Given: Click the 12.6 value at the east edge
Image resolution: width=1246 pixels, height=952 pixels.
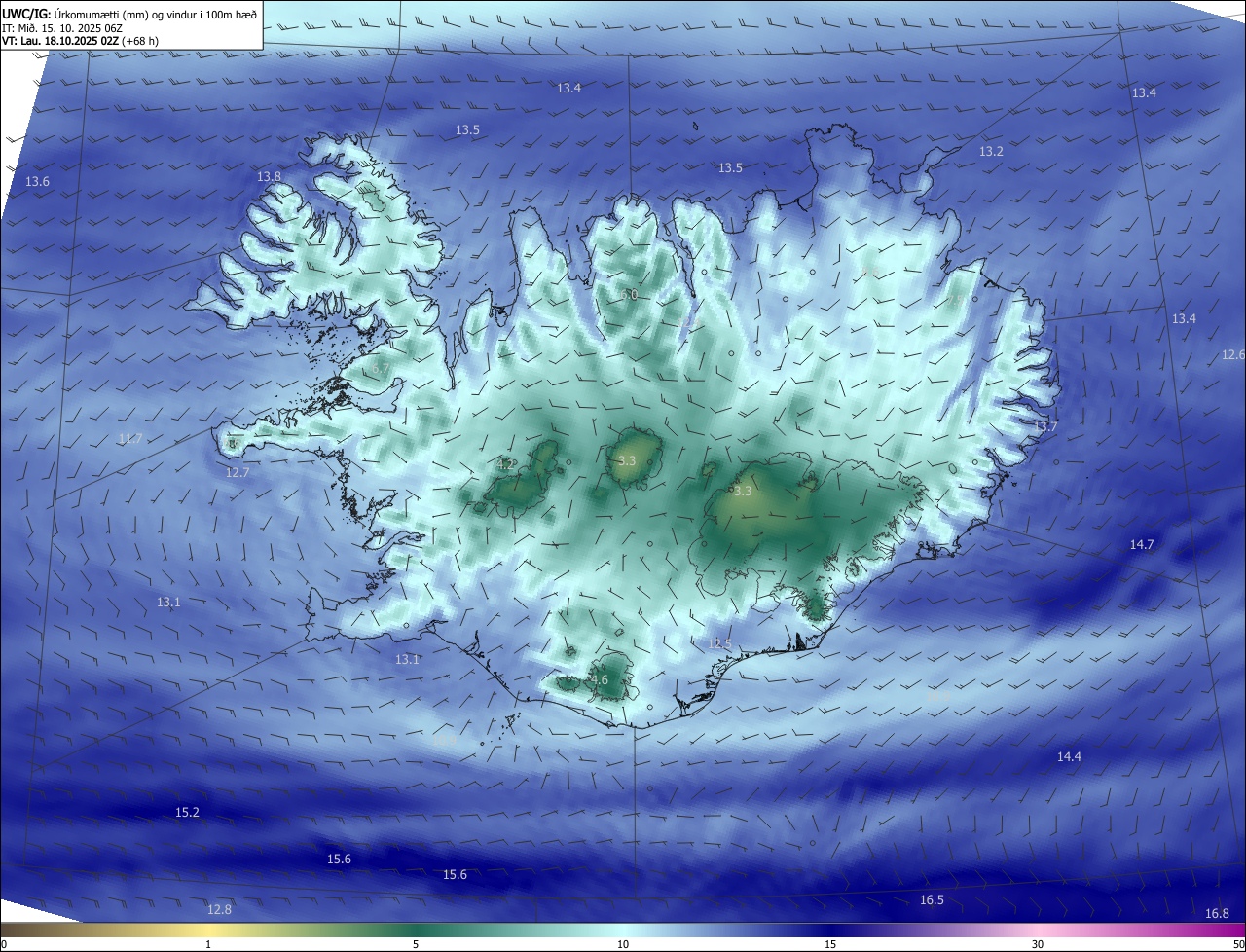Looking at the screenshot, I should click(1233, 355).
